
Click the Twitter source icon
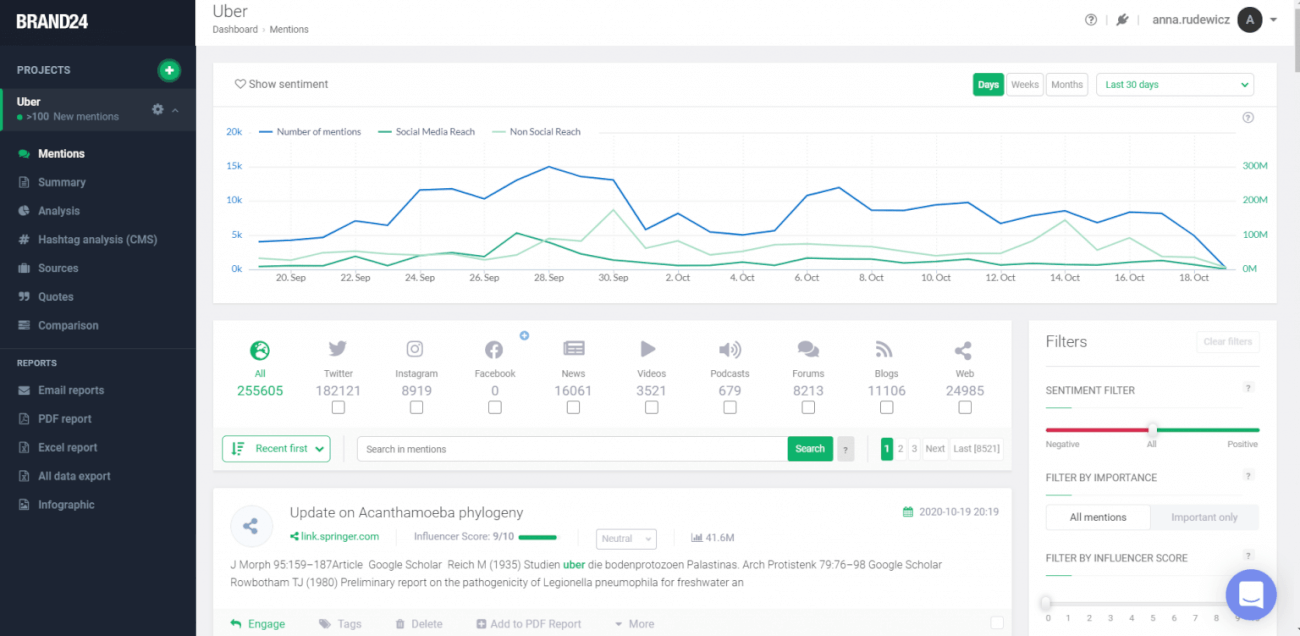pos(338,349)
